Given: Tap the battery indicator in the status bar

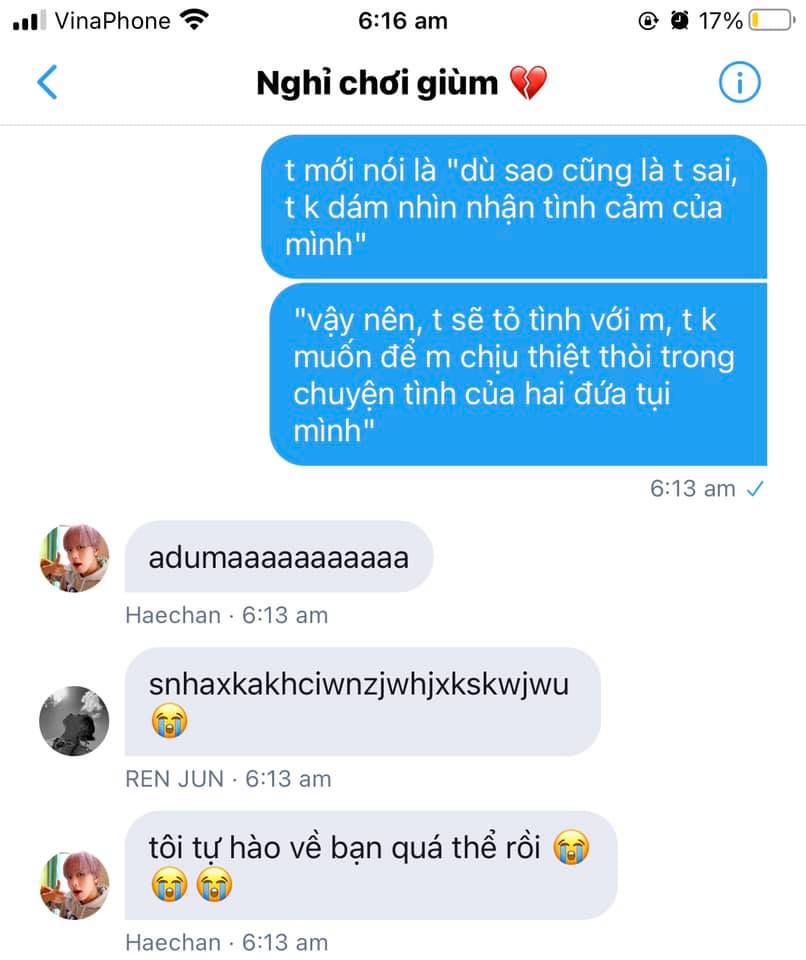Looking at the screenshot, I should [772, 21].
